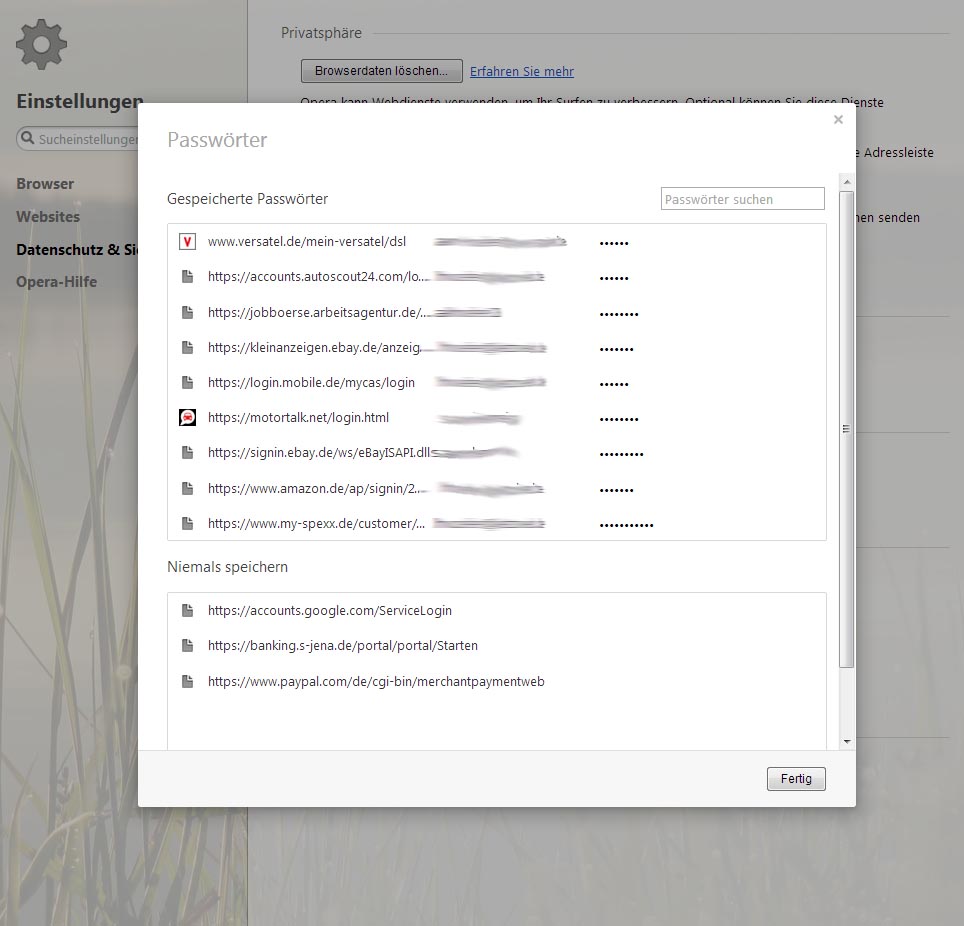Click the Browserdaten löschen button
This screenshot has width=964, height=926.
point(381,71)
